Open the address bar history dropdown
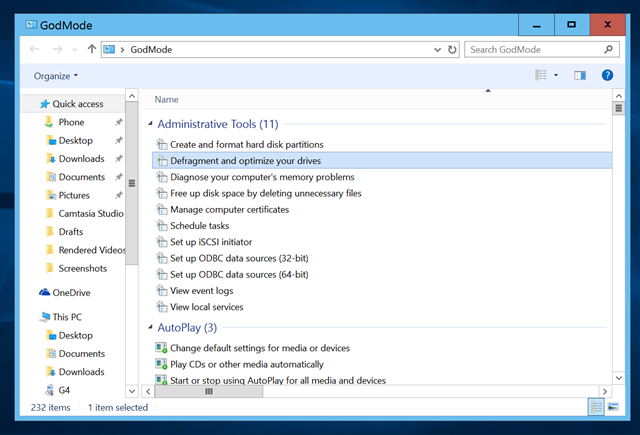The width and height of the screenshot is (640, 435). pos(437,50)
